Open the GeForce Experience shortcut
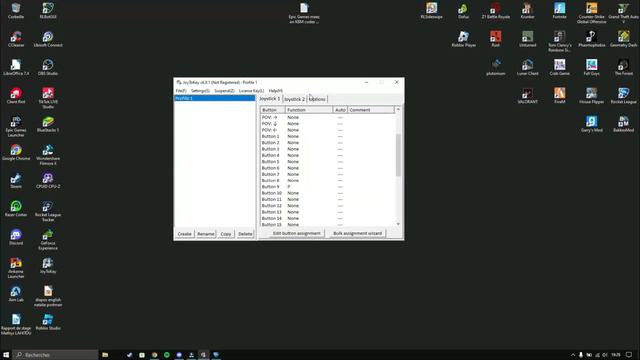The image size is (640, 360). point(48,239)
